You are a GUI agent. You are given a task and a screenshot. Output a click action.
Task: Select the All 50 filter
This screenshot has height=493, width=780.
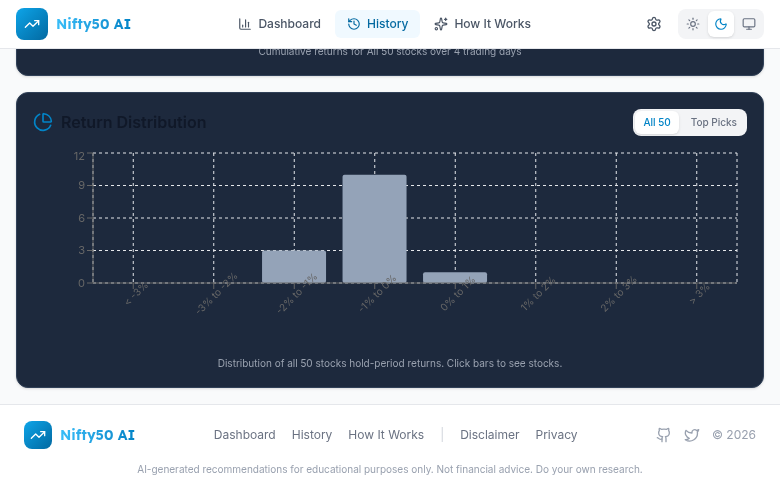[x=657, y=122]
